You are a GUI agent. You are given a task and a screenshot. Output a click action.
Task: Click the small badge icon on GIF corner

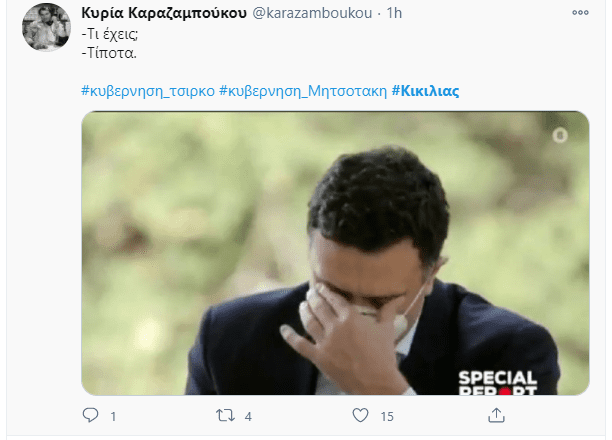pos(560,135)
